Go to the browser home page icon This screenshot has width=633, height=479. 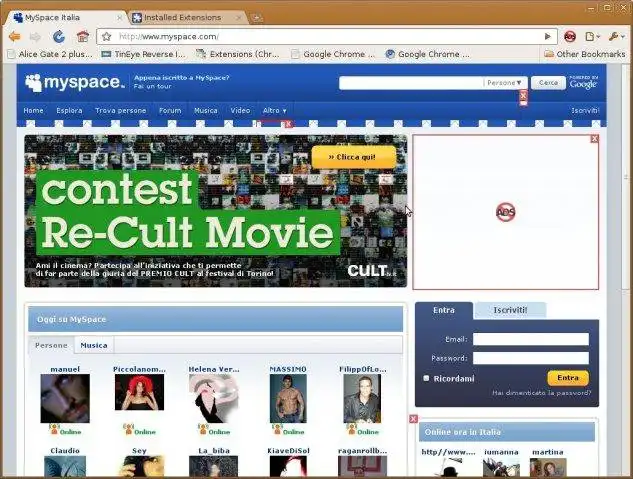point(83,37)
